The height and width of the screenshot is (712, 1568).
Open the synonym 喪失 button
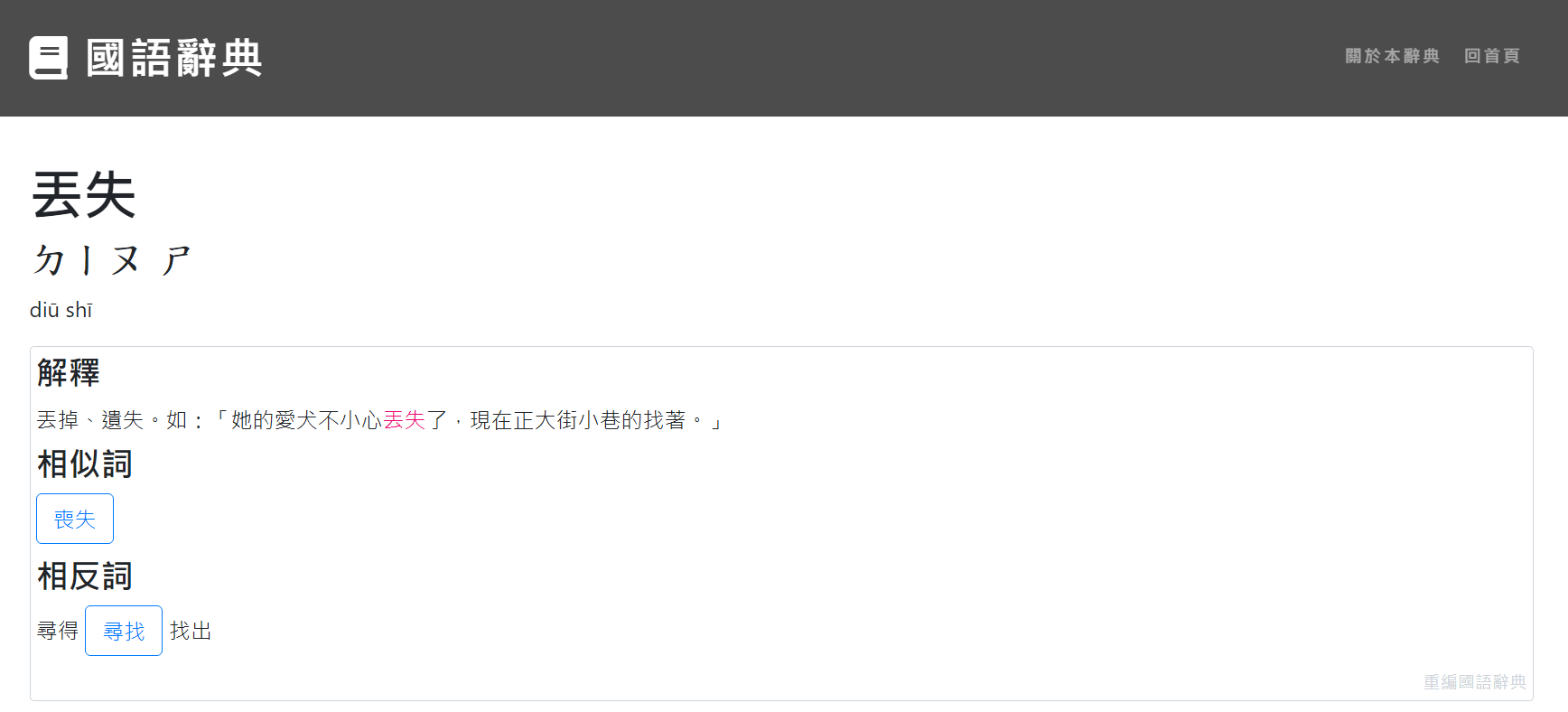point(75,519)
